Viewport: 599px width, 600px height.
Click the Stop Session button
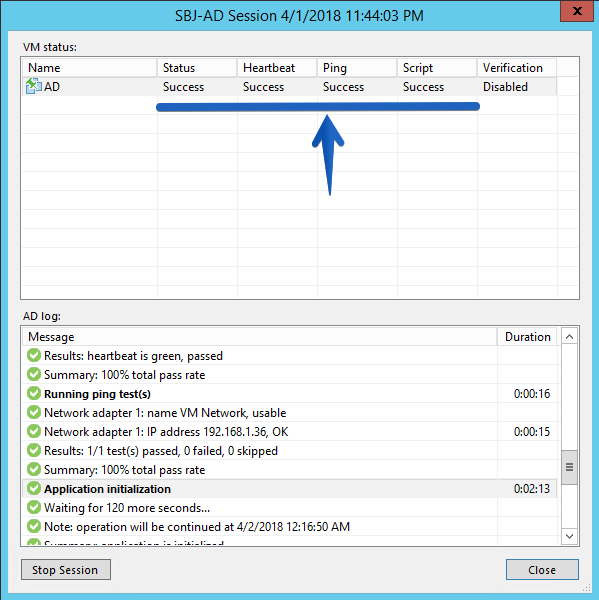click(x=66, y=570)
